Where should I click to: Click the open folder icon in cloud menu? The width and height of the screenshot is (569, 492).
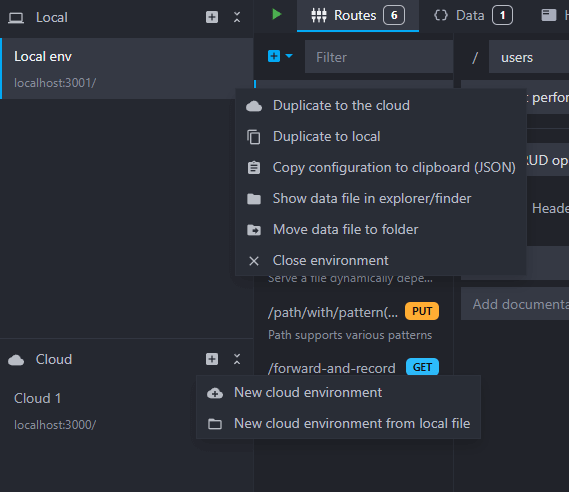(x=215, y=424)
